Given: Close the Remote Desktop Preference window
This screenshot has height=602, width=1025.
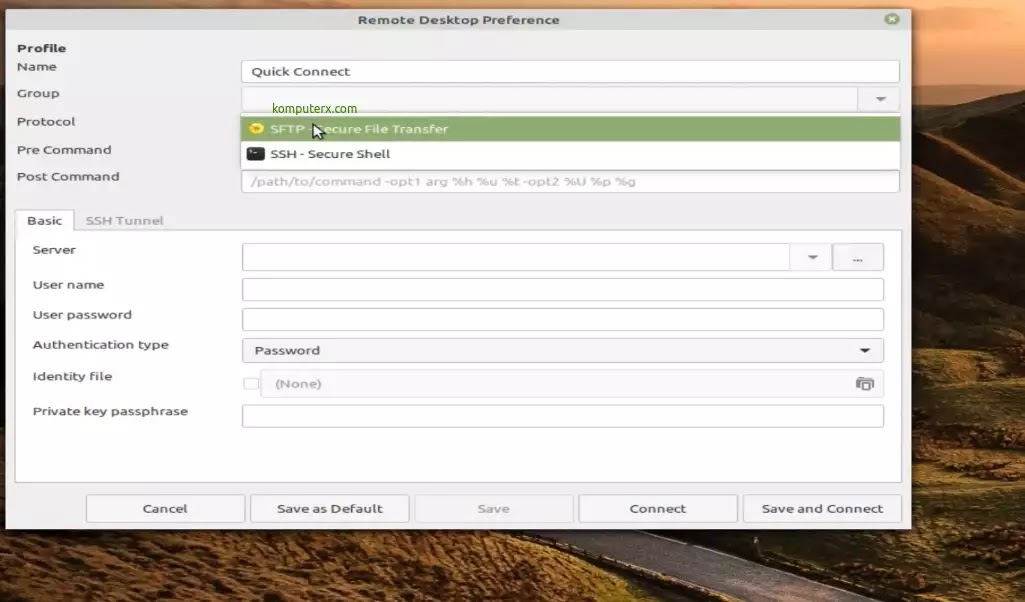Looking at the screenshot, I should coord(892,19).
